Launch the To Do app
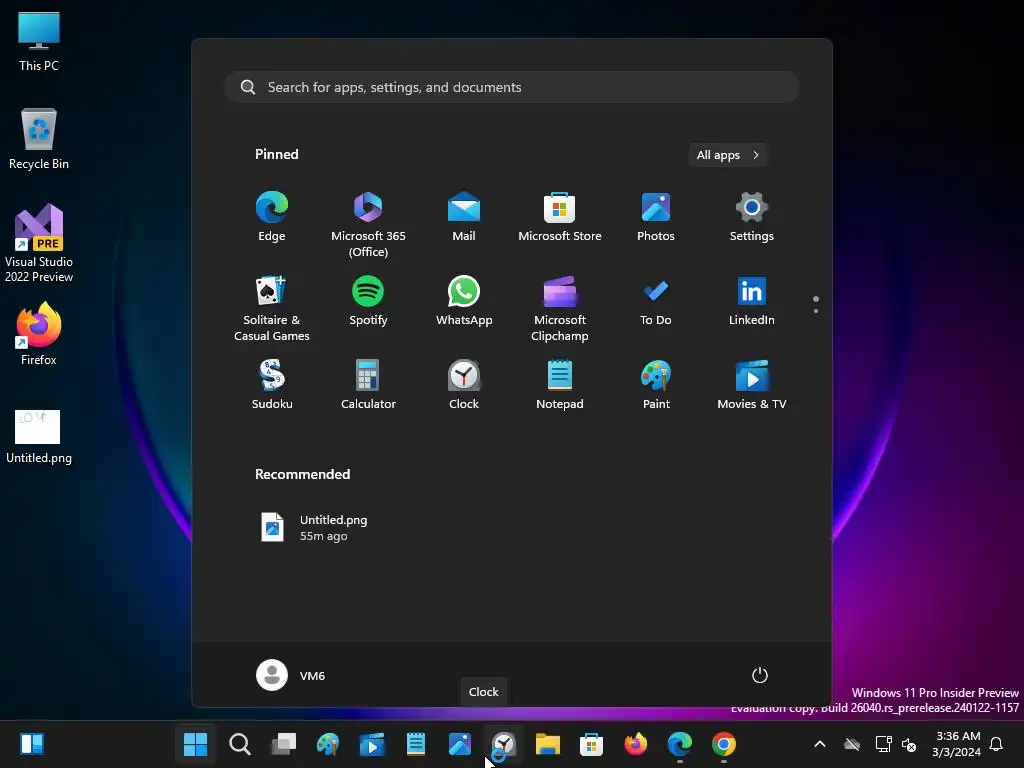The width and height of the screenshot is (1024, 768). click(656, 301)
